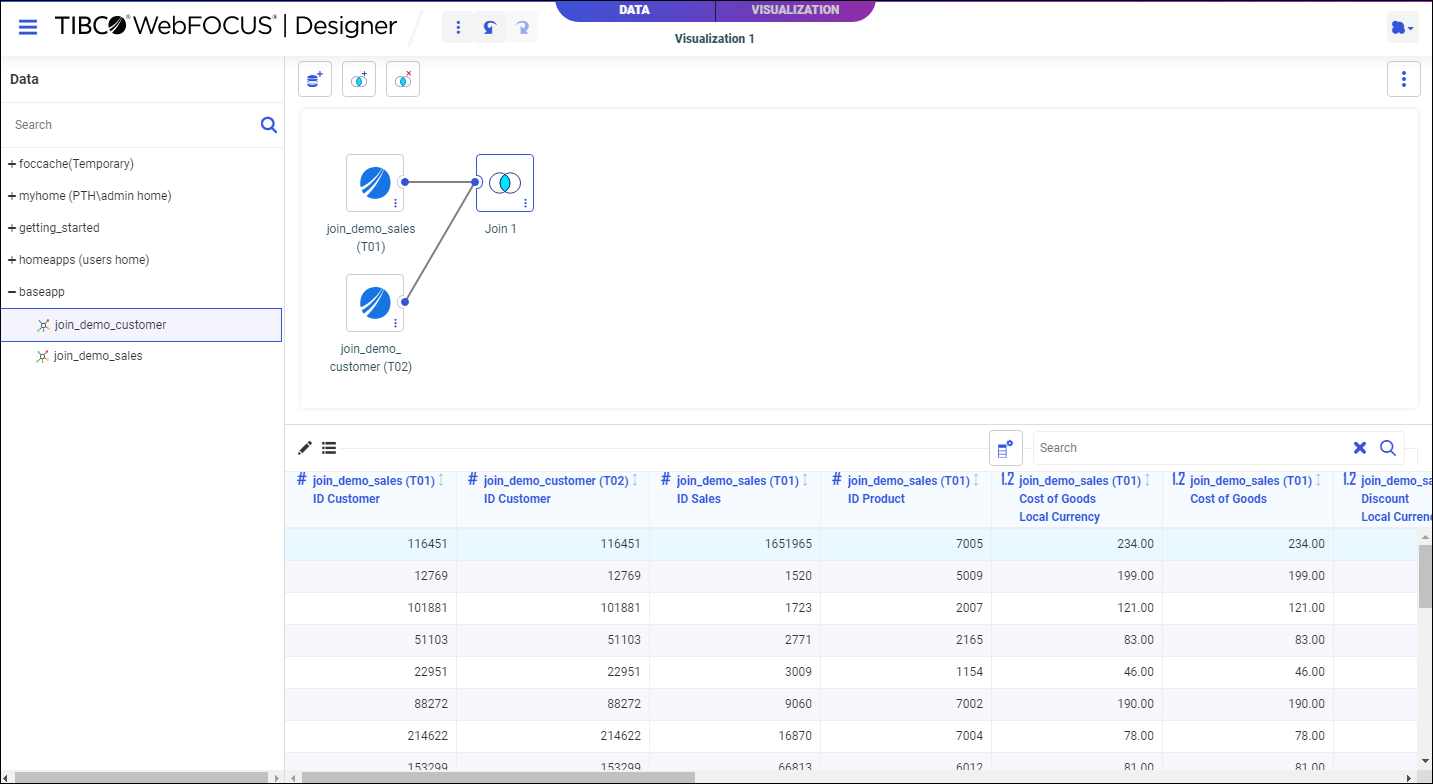The width and height of the screenshot is (1433, 784).
Task: Click ID Product cell 7002
Action: click(x=906, y=704)
